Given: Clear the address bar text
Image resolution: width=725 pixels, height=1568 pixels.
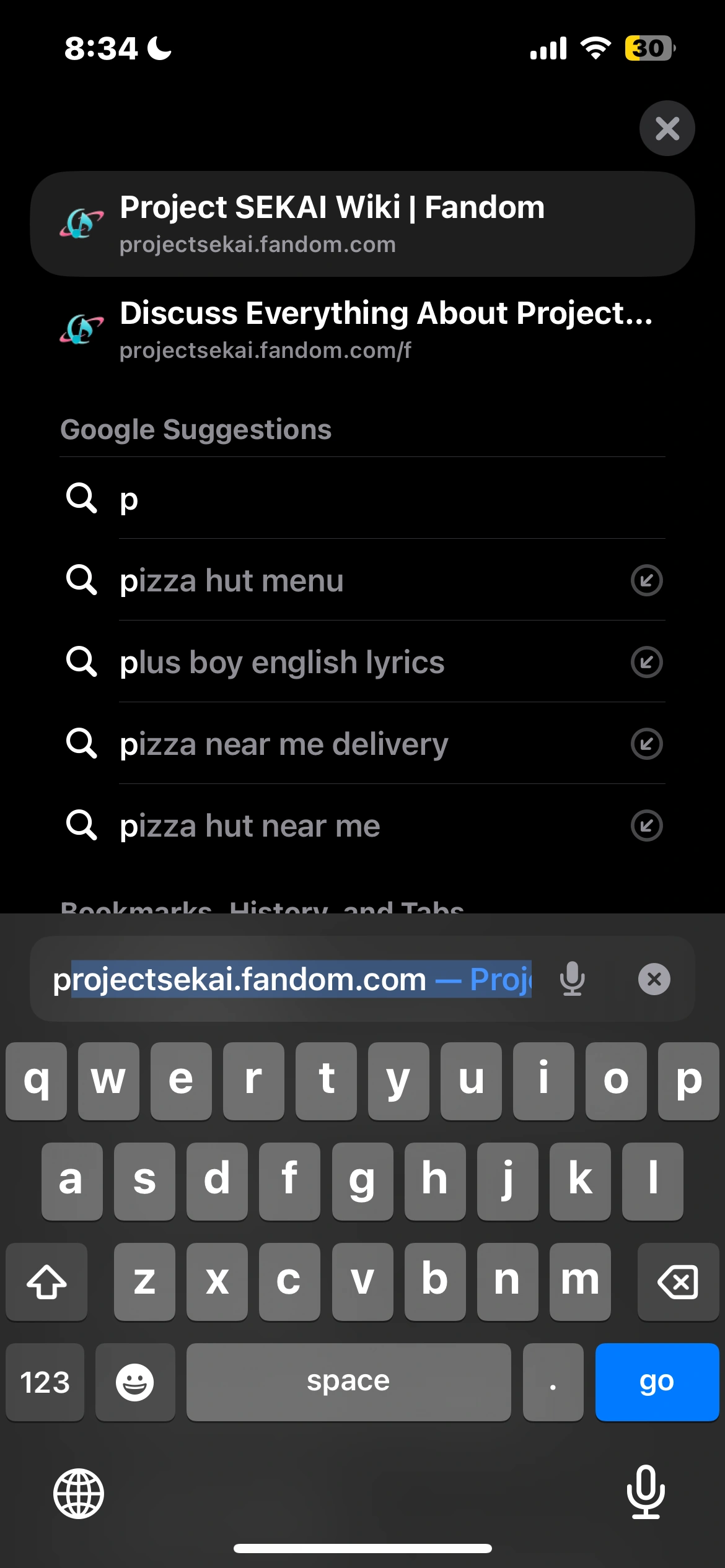Looking at the screenshot, I should 654,979.
